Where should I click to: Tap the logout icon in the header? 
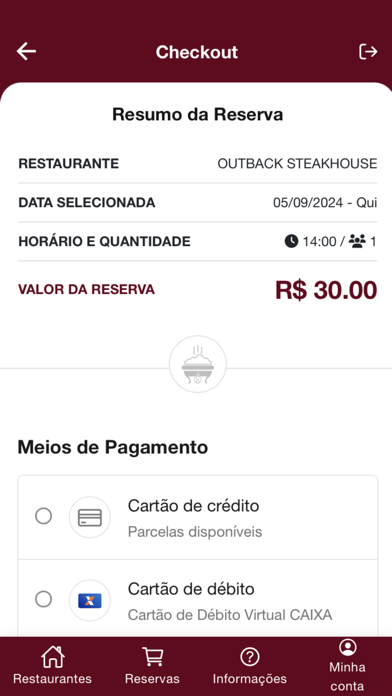pos(368,51)
